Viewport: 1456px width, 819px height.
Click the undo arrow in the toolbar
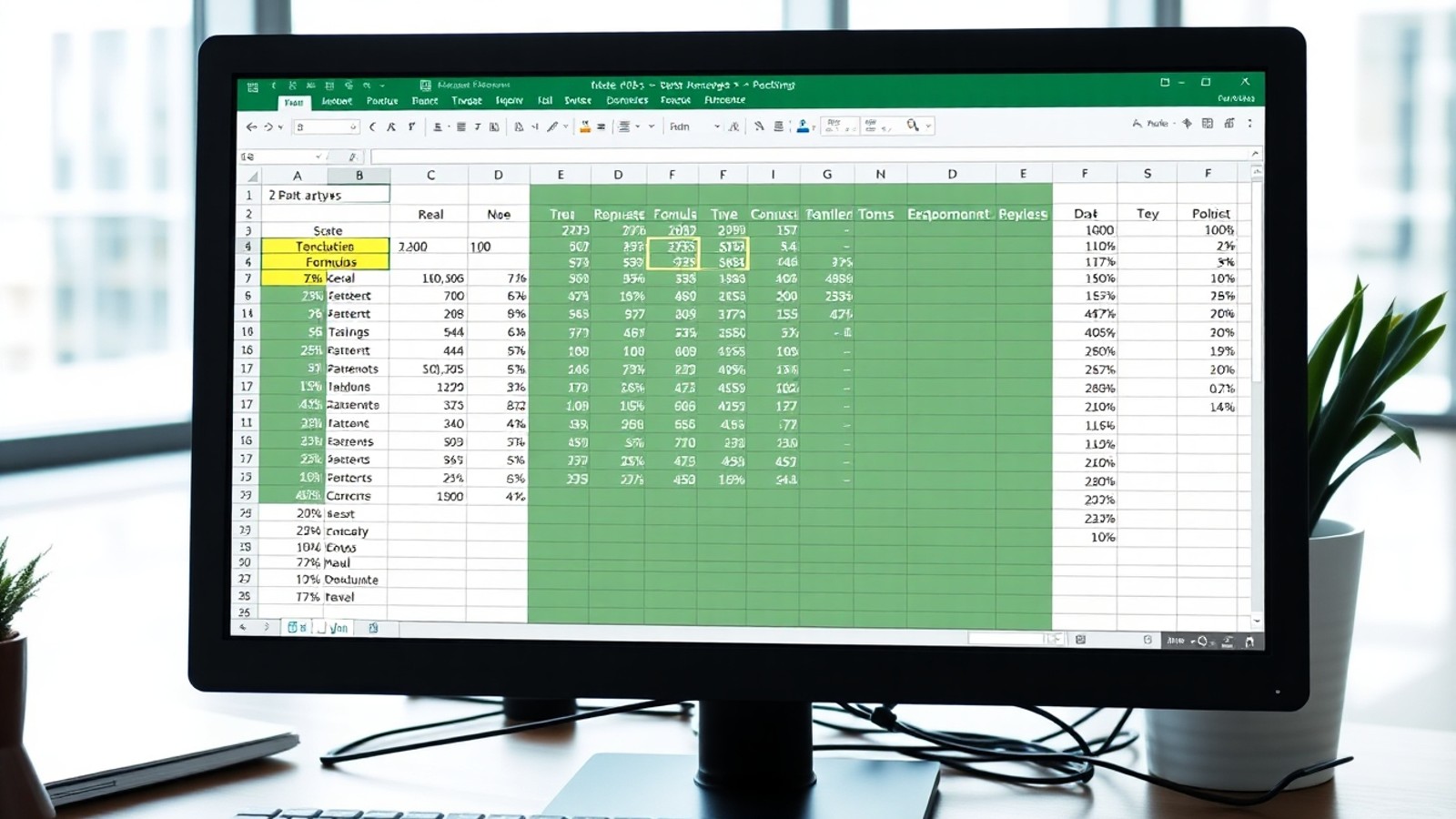pyautogui.click(x=251, y=127)
